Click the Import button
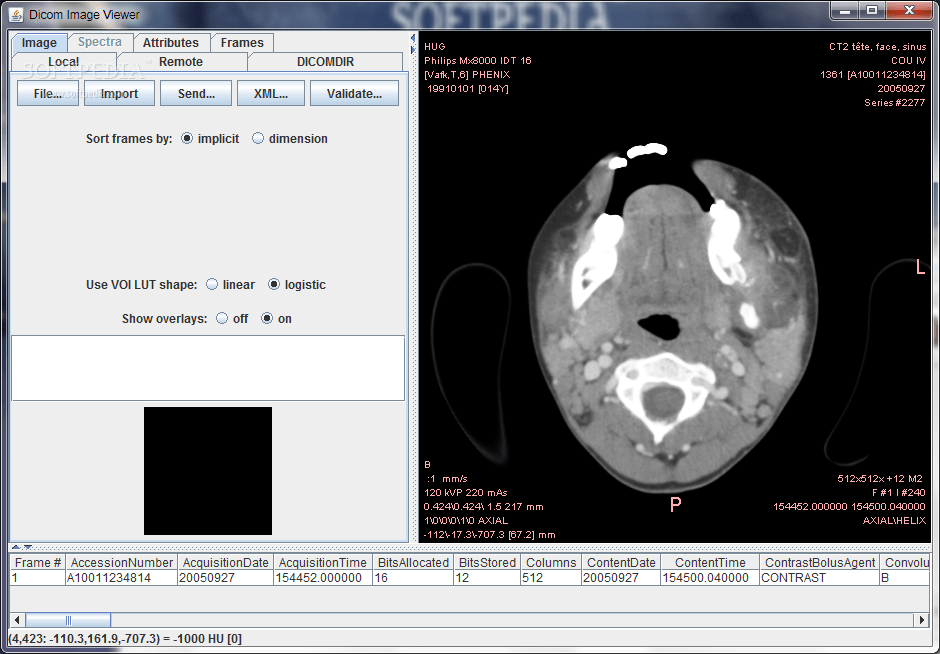The width and height of the screenshot is (940, 654). click(119, 92)
